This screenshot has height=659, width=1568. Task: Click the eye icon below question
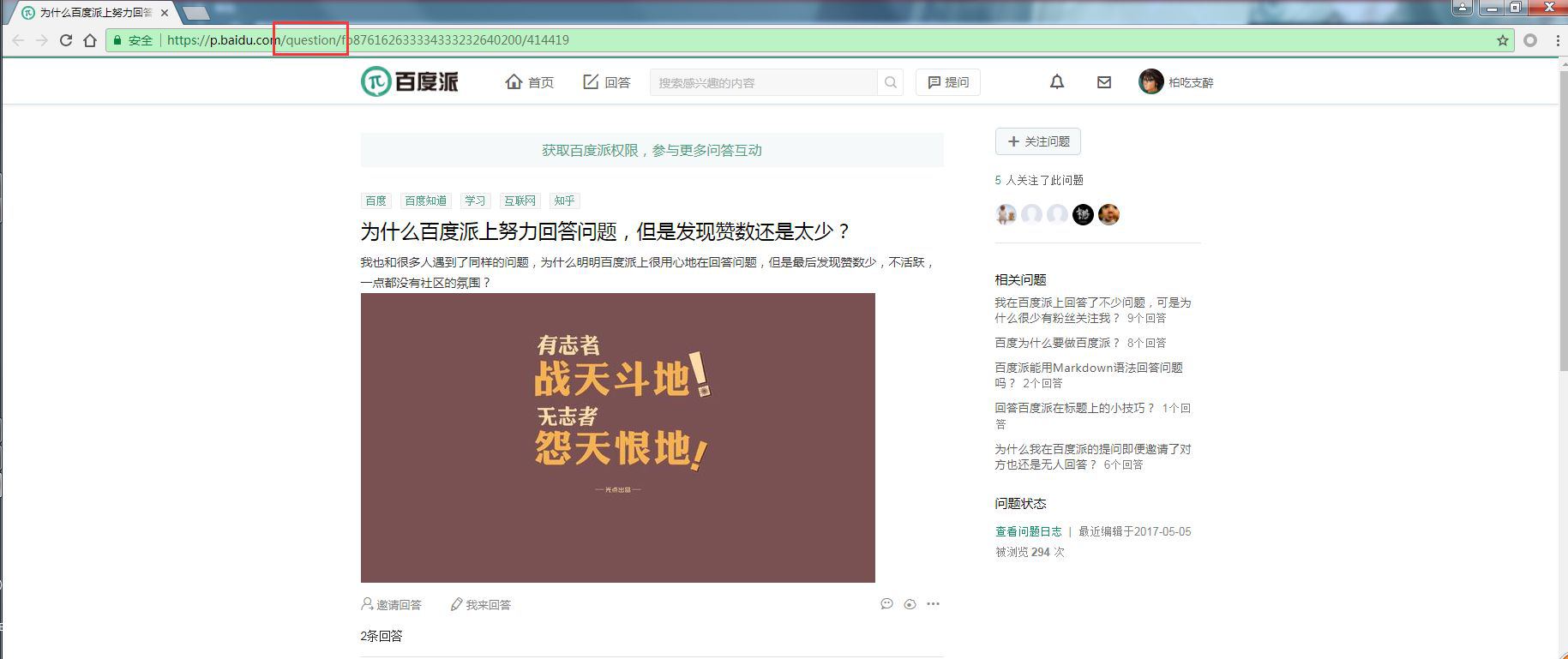[x=910, y=604]
